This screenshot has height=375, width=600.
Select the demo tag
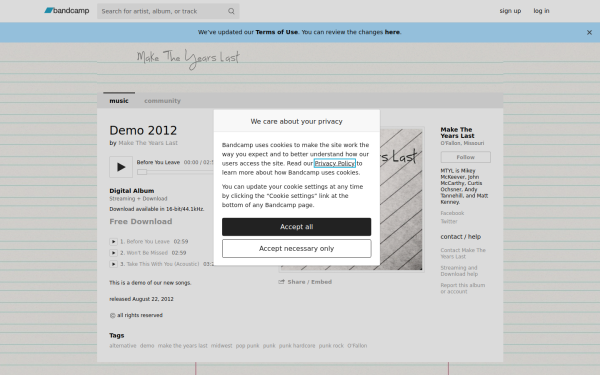(147, 346)
